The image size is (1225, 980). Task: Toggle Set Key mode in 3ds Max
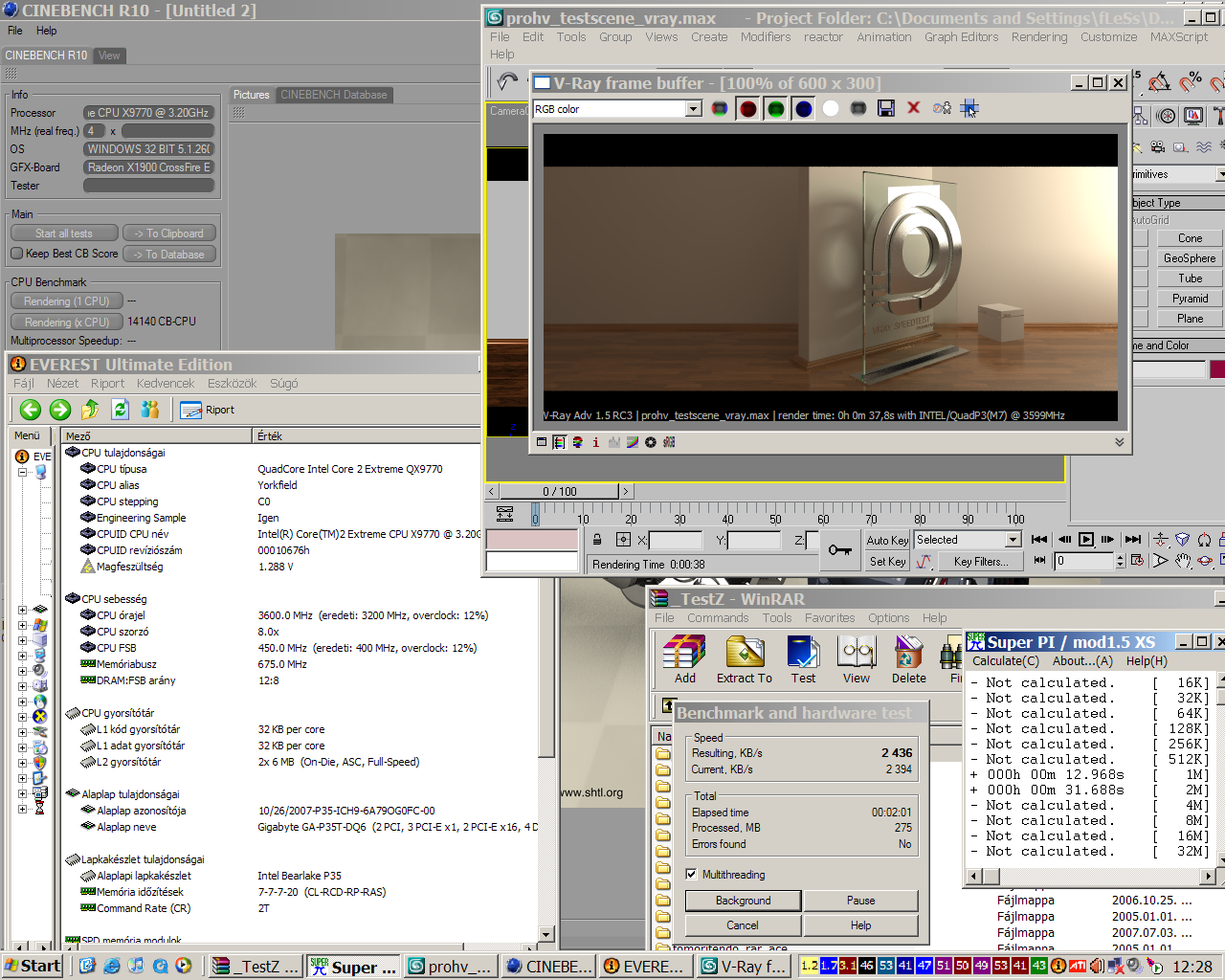(x=887, y=562)
